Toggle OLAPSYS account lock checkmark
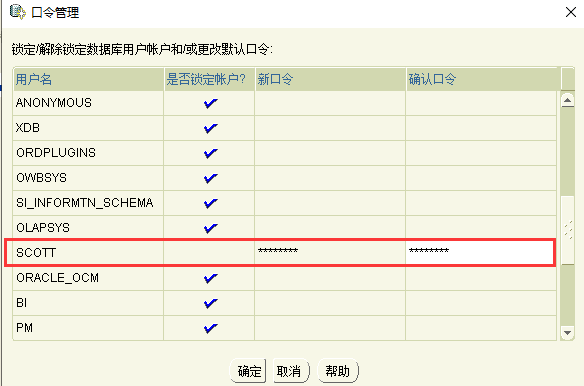Image resolution: width=584 pixels, height=386 pixels. click(x=210, y=228)
